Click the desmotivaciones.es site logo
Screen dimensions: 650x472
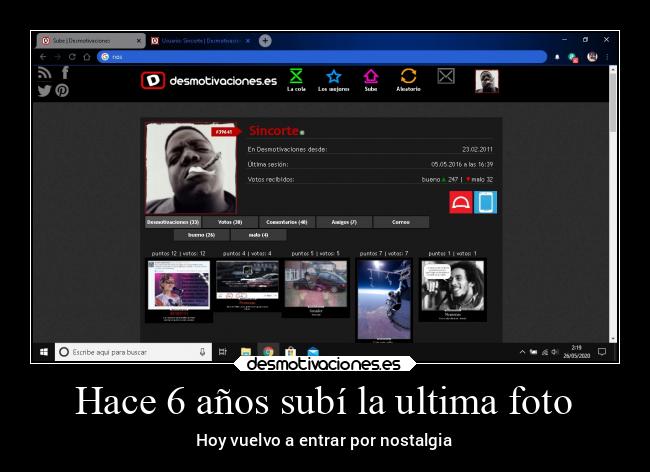(209, 80)
